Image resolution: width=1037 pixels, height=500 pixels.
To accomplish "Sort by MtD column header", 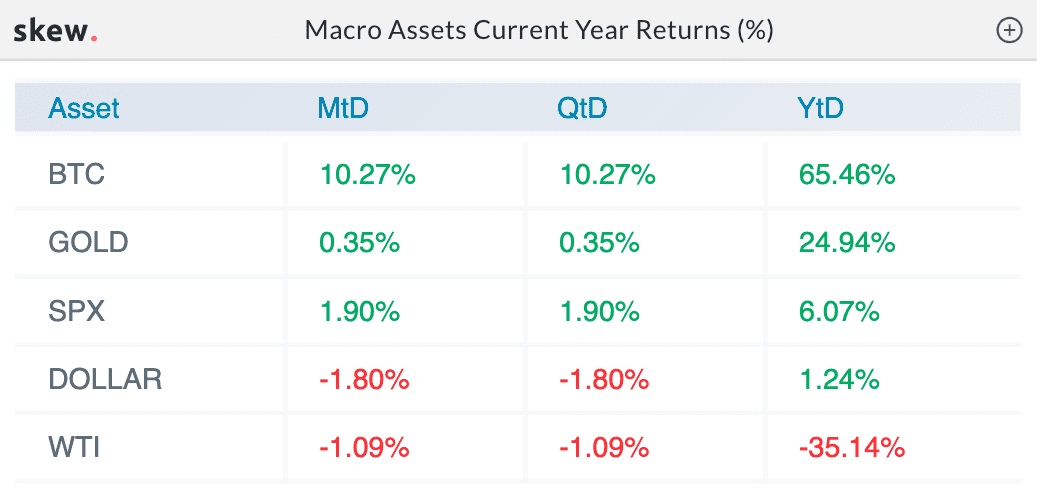I will click(x=343, y=108).
